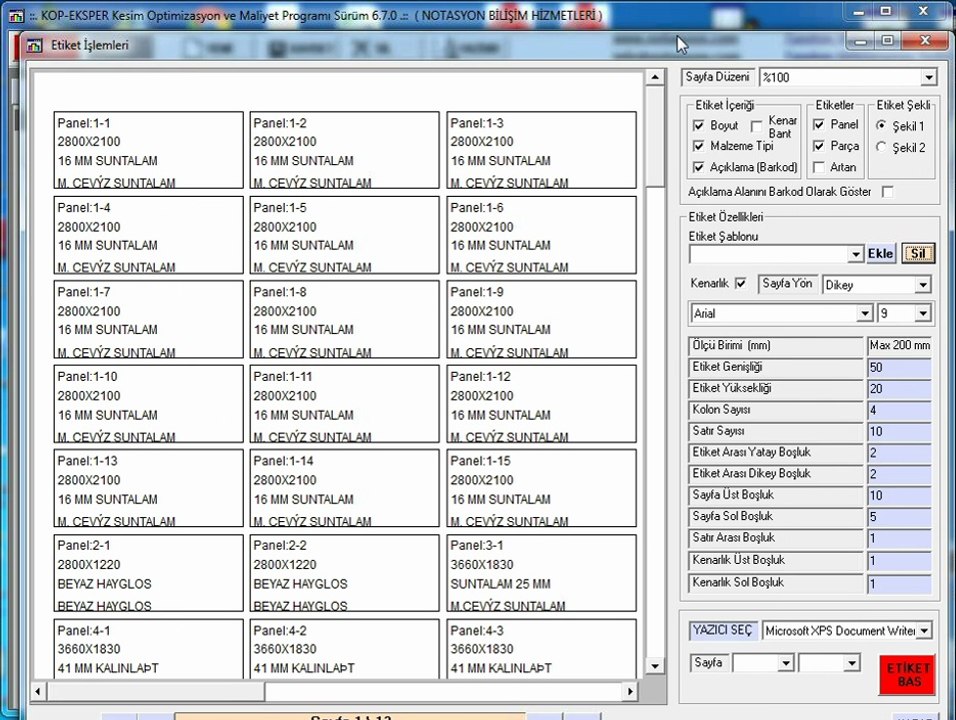
Task: Open the Sayfa Yön Dikey dropdown
Action: pyautogui.click(x=923, y=285)
